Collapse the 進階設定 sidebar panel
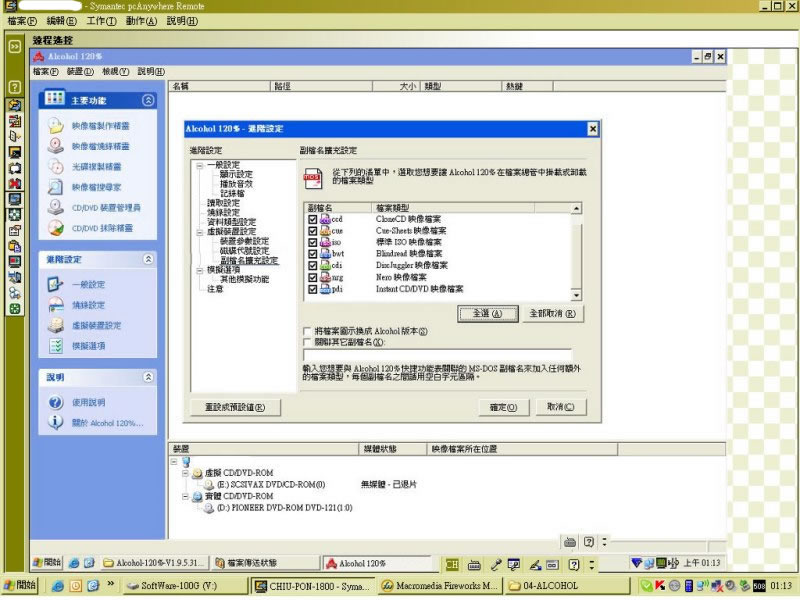Viewport: 800px width, 600px height. [148, 260]
